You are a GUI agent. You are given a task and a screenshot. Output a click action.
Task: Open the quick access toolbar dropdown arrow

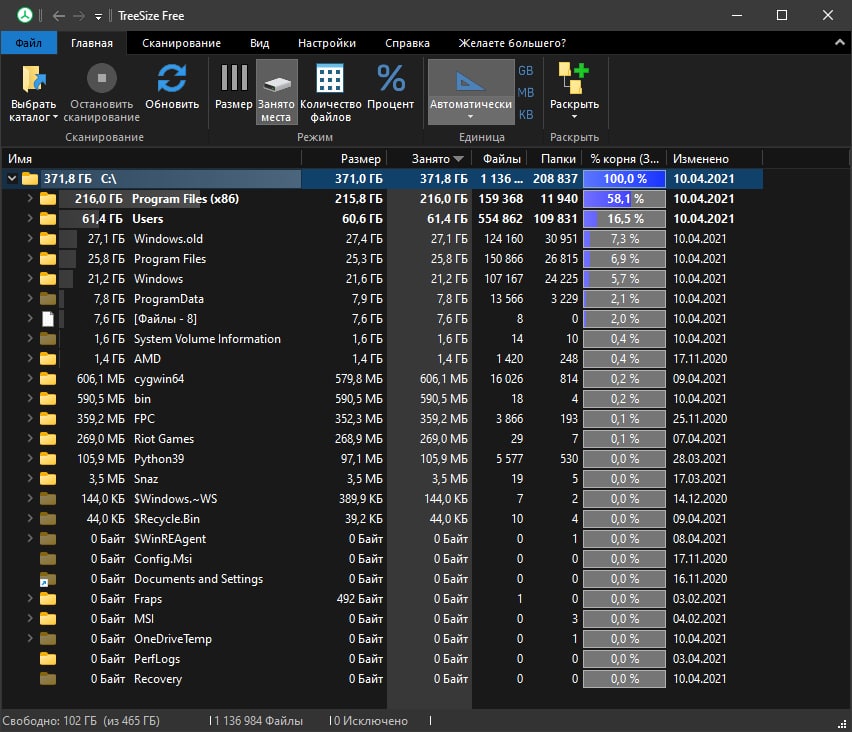98,17
